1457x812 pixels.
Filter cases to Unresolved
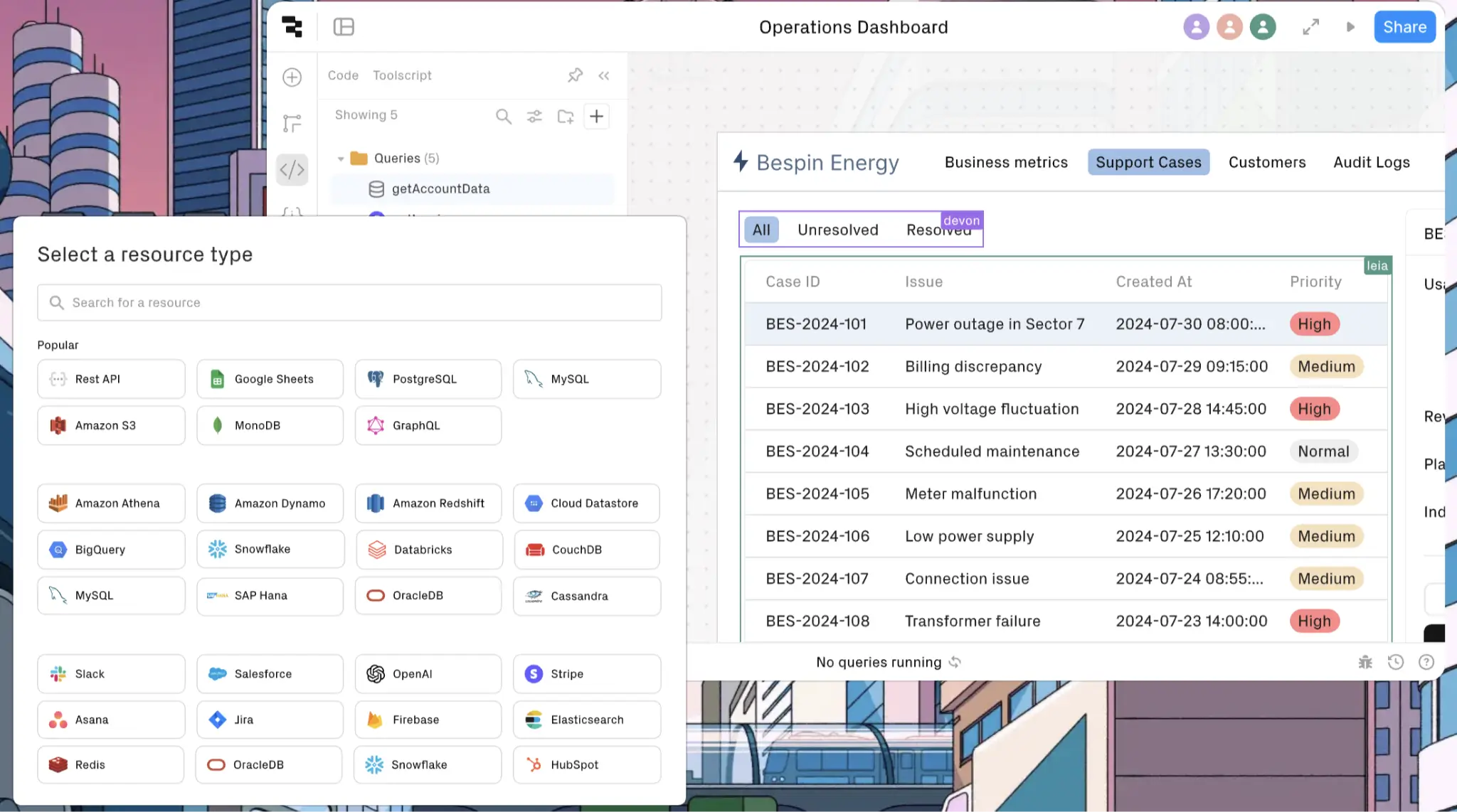point(838,230)
